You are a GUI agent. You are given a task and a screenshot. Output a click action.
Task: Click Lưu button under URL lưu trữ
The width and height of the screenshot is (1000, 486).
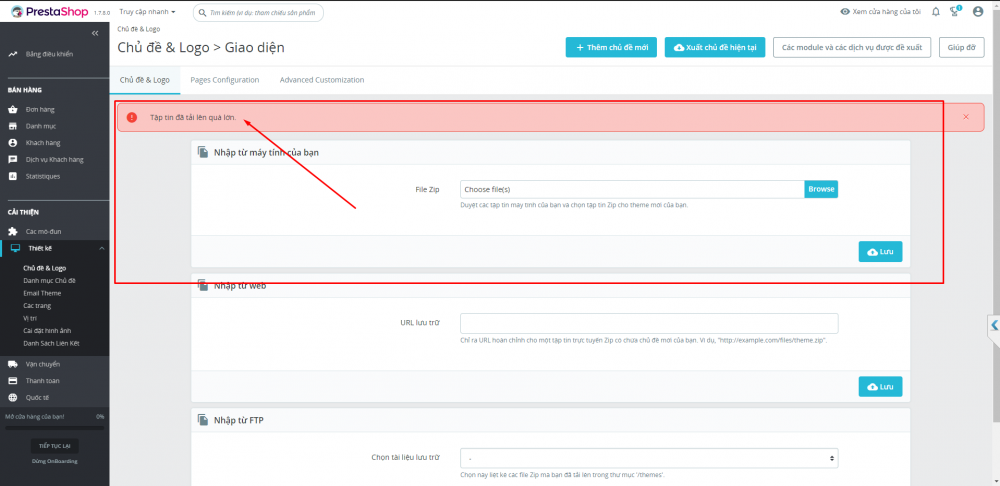(880, 387)
